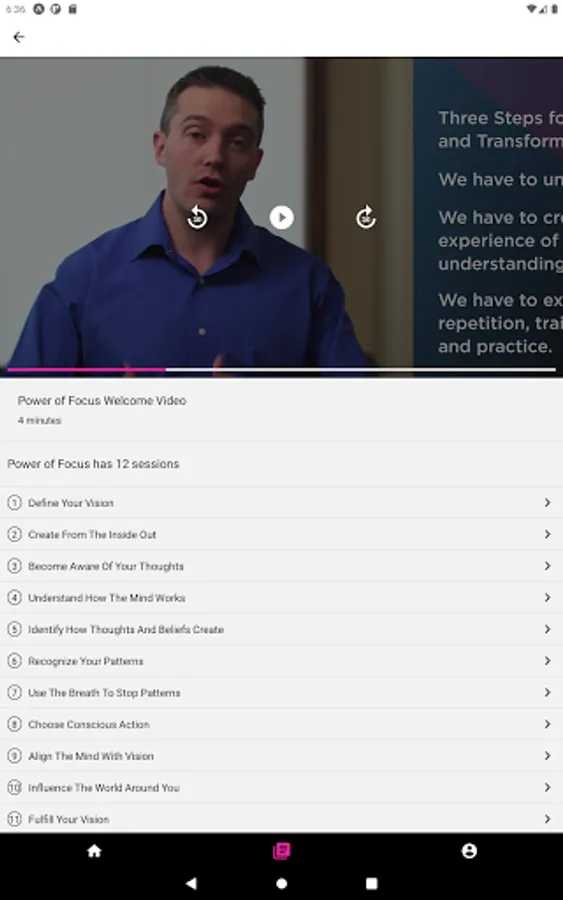
Task: Tap the back arrow icon
Action: tap(18, 37)
